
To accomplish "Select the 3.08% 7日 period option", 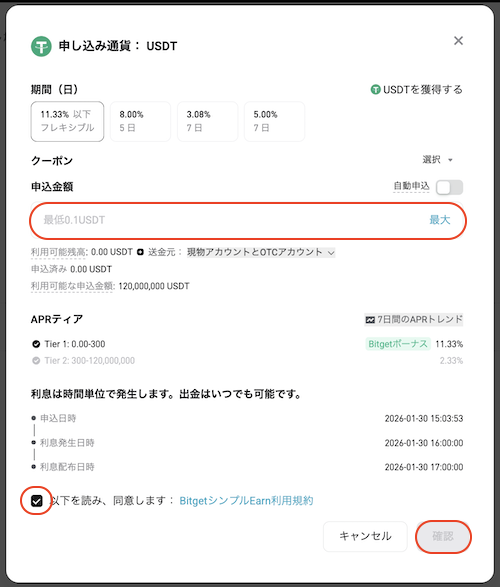I will tap(207, 121).
